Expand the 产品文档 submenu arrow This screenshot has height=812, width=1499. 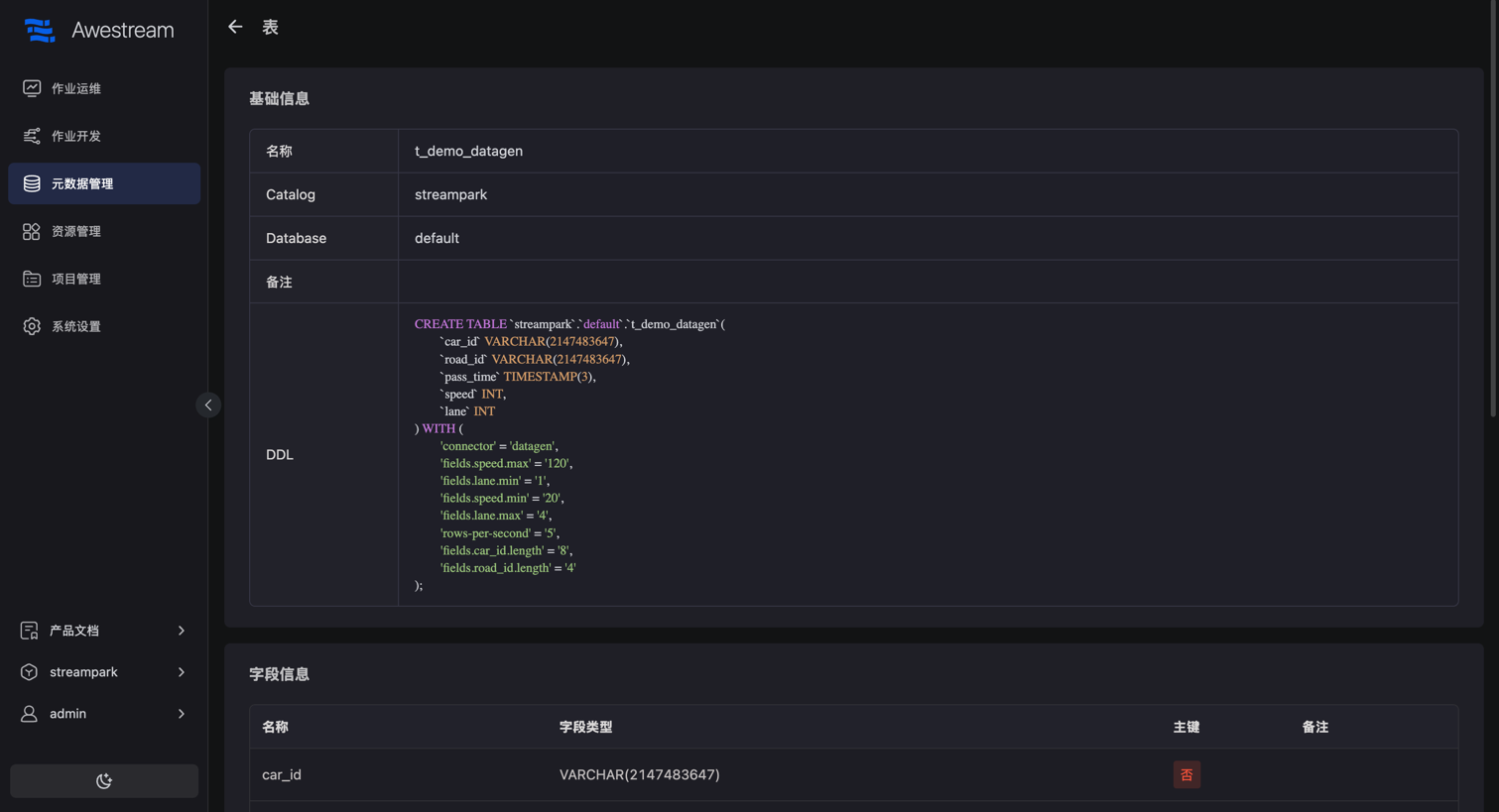point(182,631)
